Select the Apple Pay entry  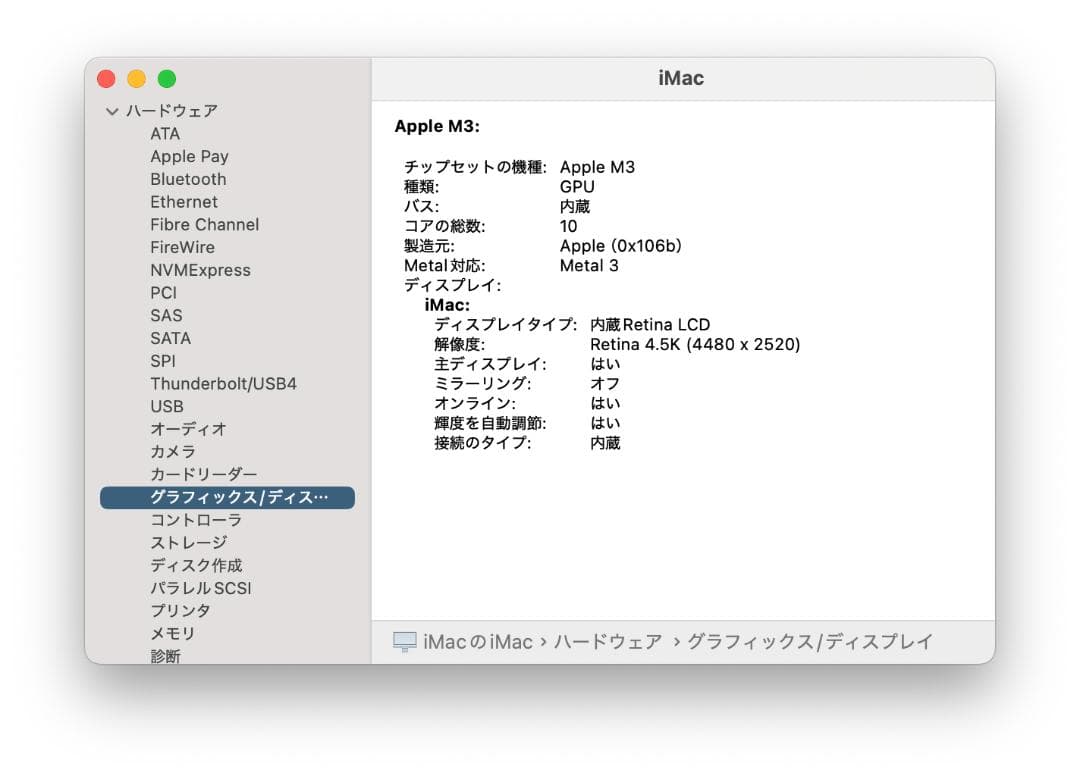click(189, 156)
